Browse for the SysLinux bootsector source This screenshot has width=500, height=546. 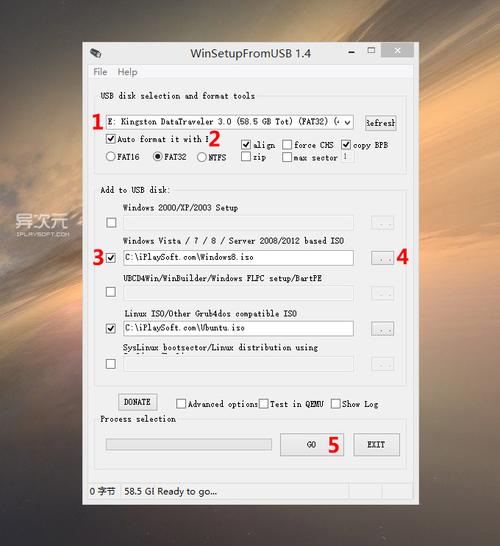(382, 364)
